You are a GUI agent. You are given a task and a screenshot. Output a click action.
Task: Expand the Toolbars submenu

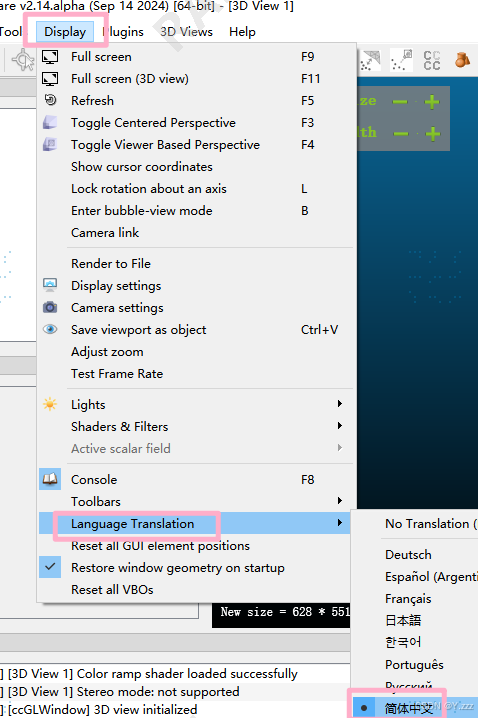tap(196, 502)
